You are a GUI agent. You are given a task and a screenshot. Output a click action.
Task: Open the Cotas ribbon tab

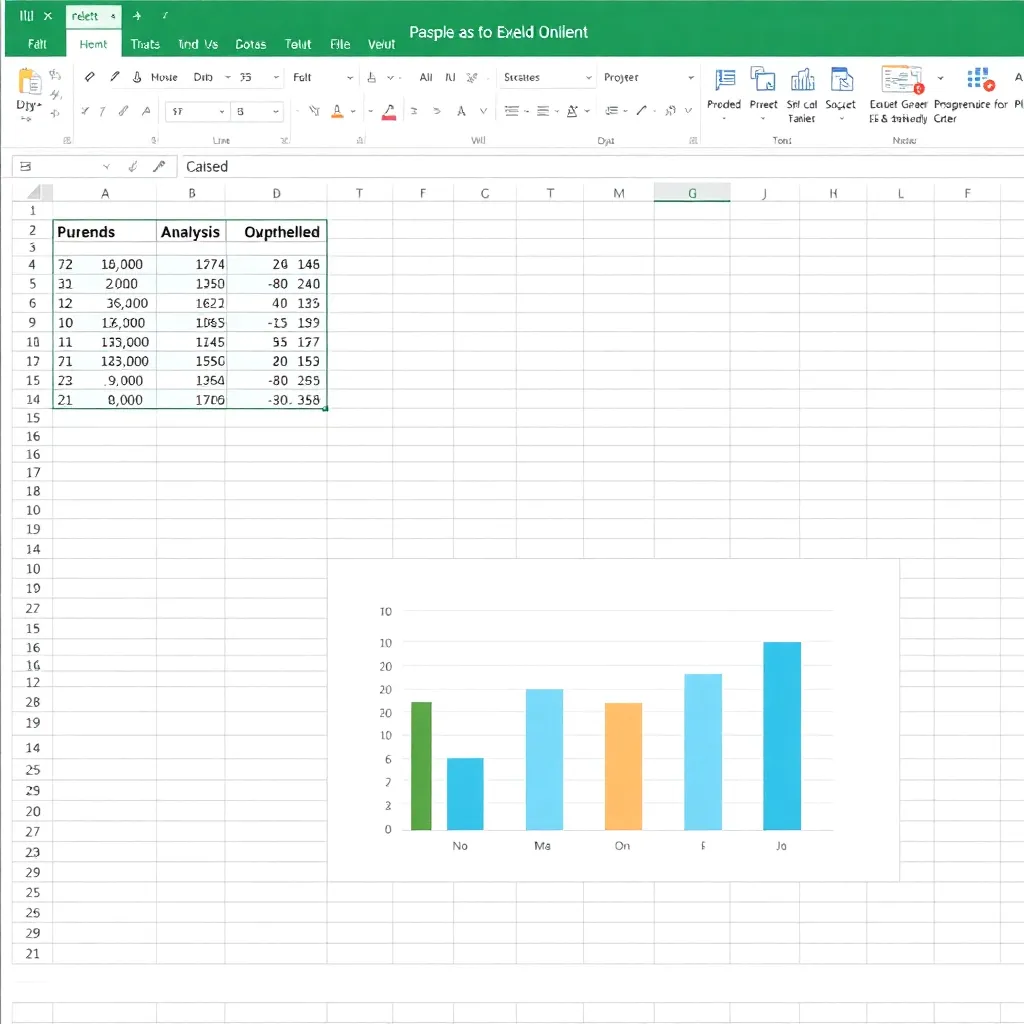pyautogui.click(x=250, y=44)
